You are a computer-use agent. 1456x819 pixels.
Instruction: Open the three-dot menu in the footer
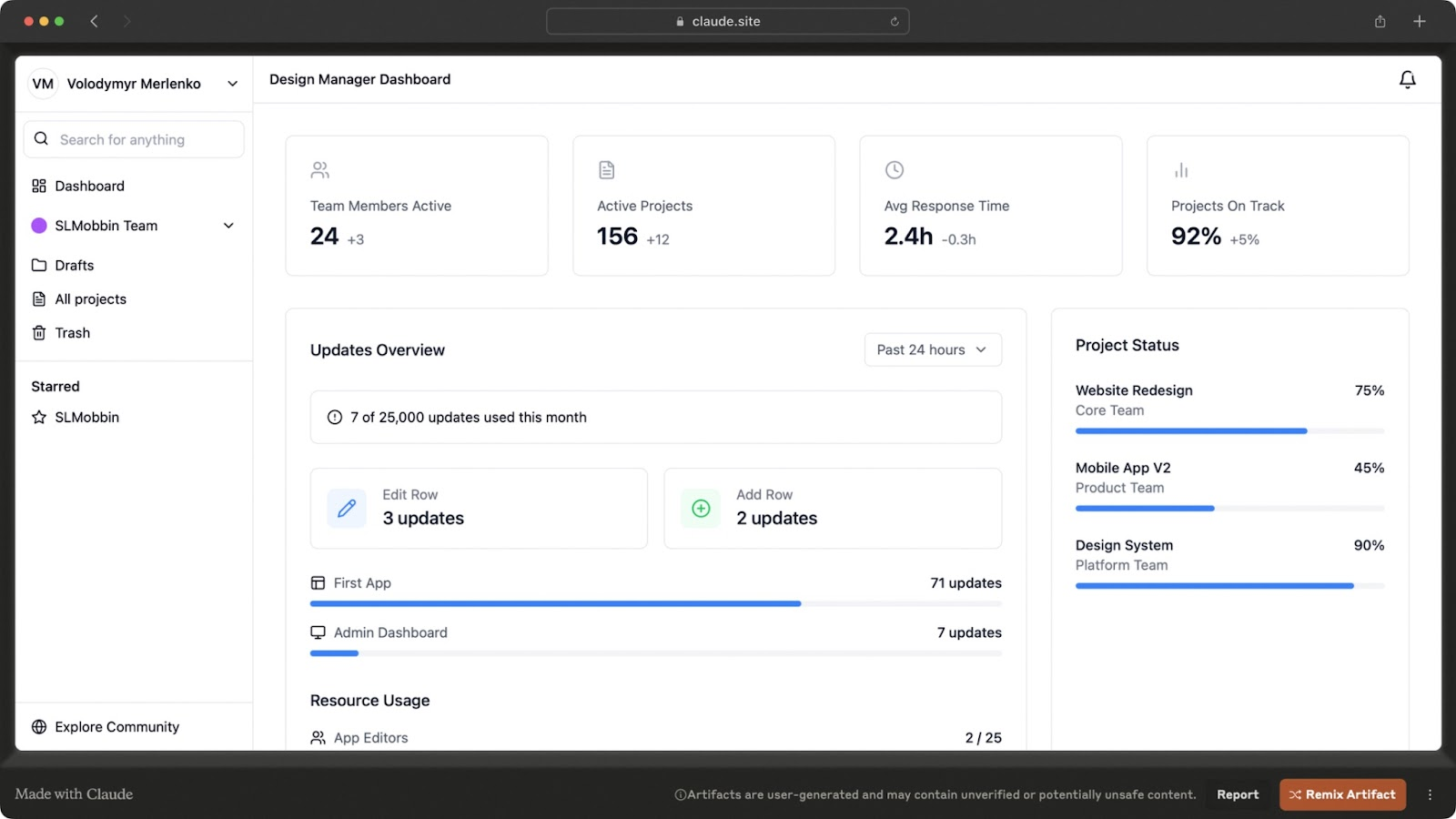(x=1430, y=794)
